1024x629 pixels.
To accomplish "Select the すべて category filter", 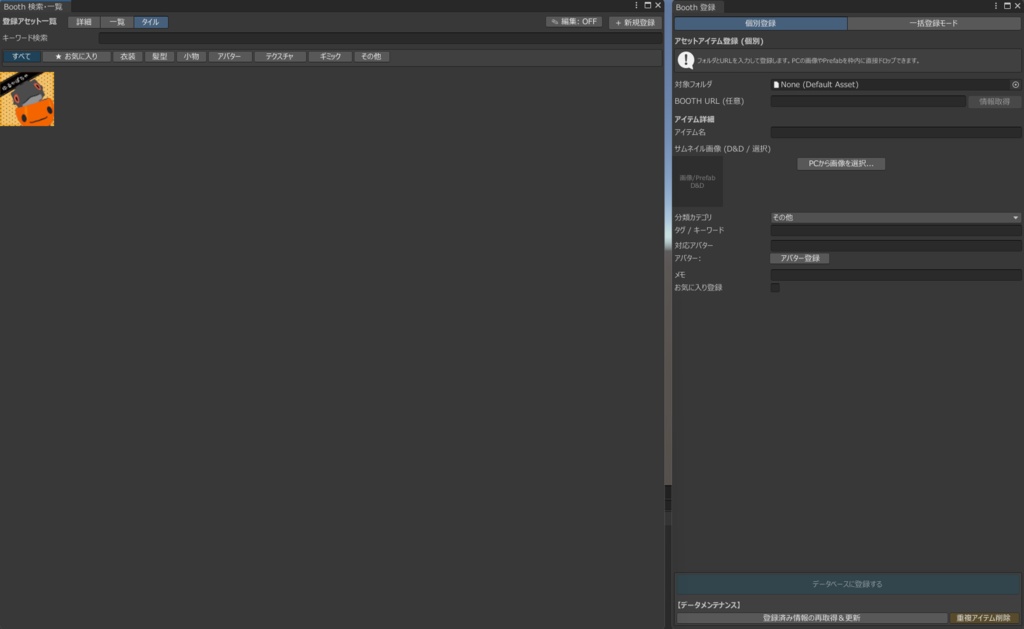I will point(21,57).
